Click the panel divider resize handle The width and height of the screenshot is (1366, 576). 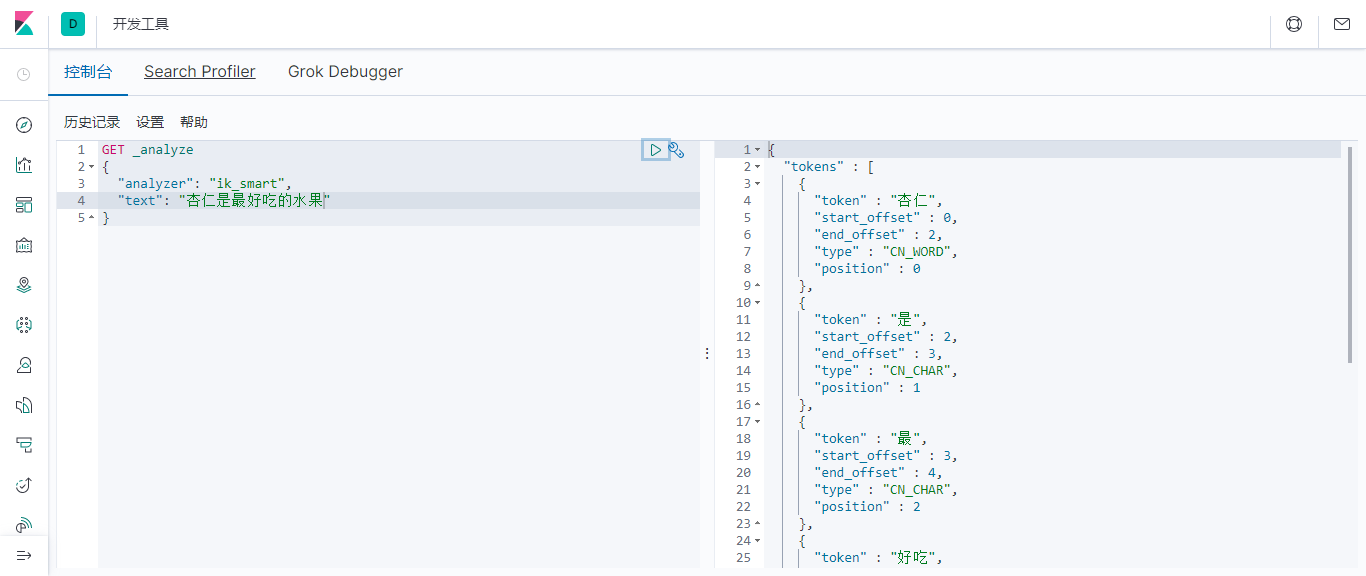pos(707,354)
